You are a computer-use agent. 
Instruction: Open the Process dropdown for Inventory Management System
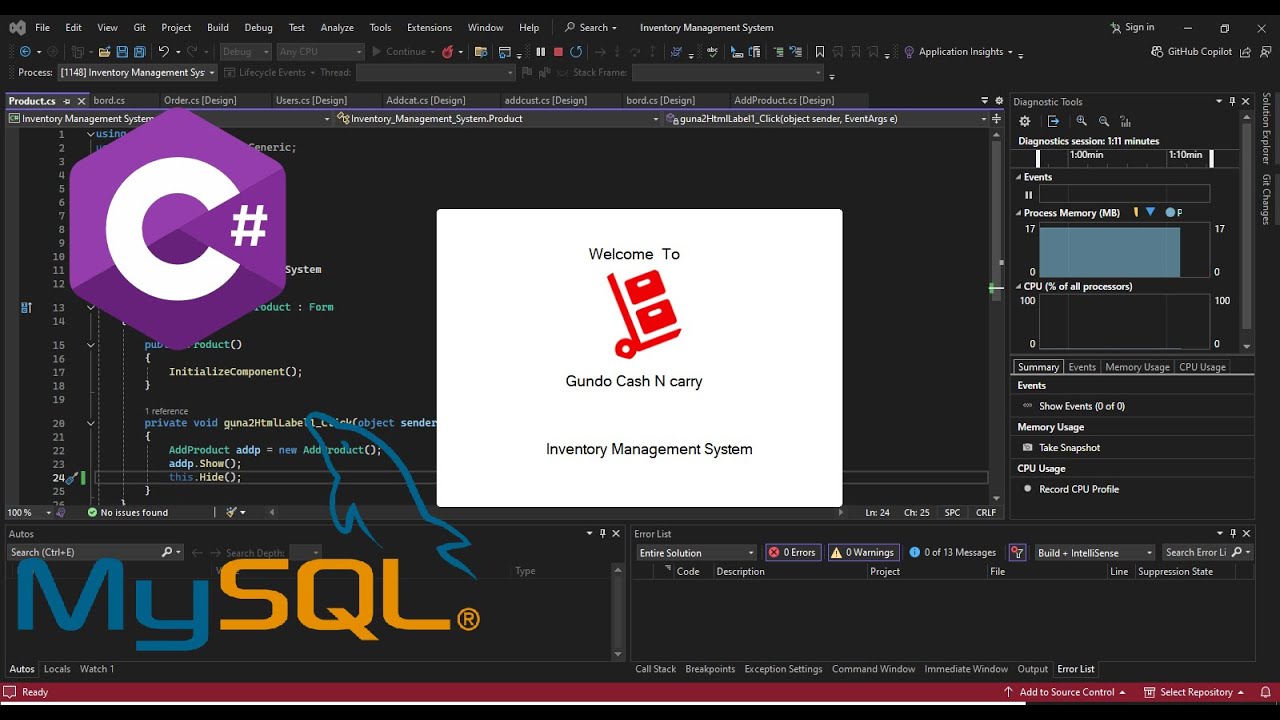136,73
